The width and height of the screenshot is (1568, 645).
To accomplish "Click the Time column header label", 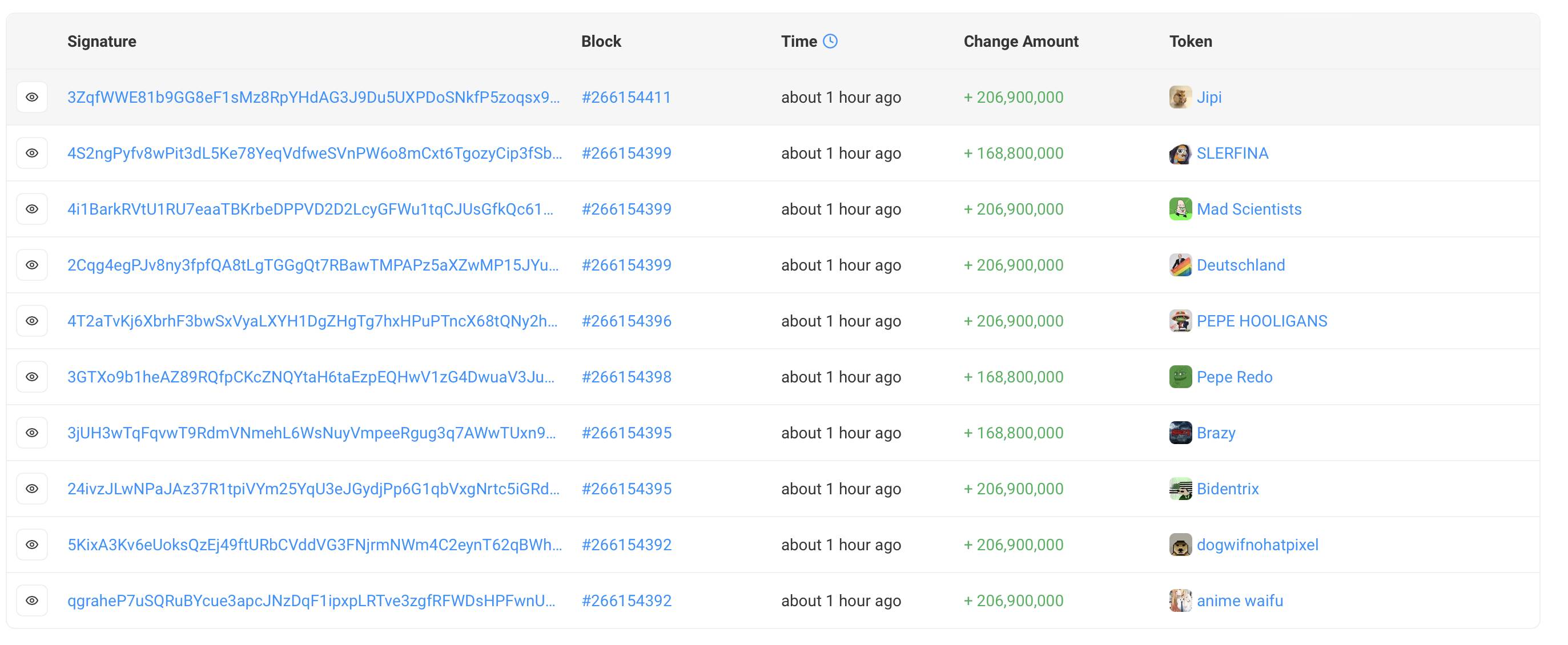I will [x=799, y=41].
